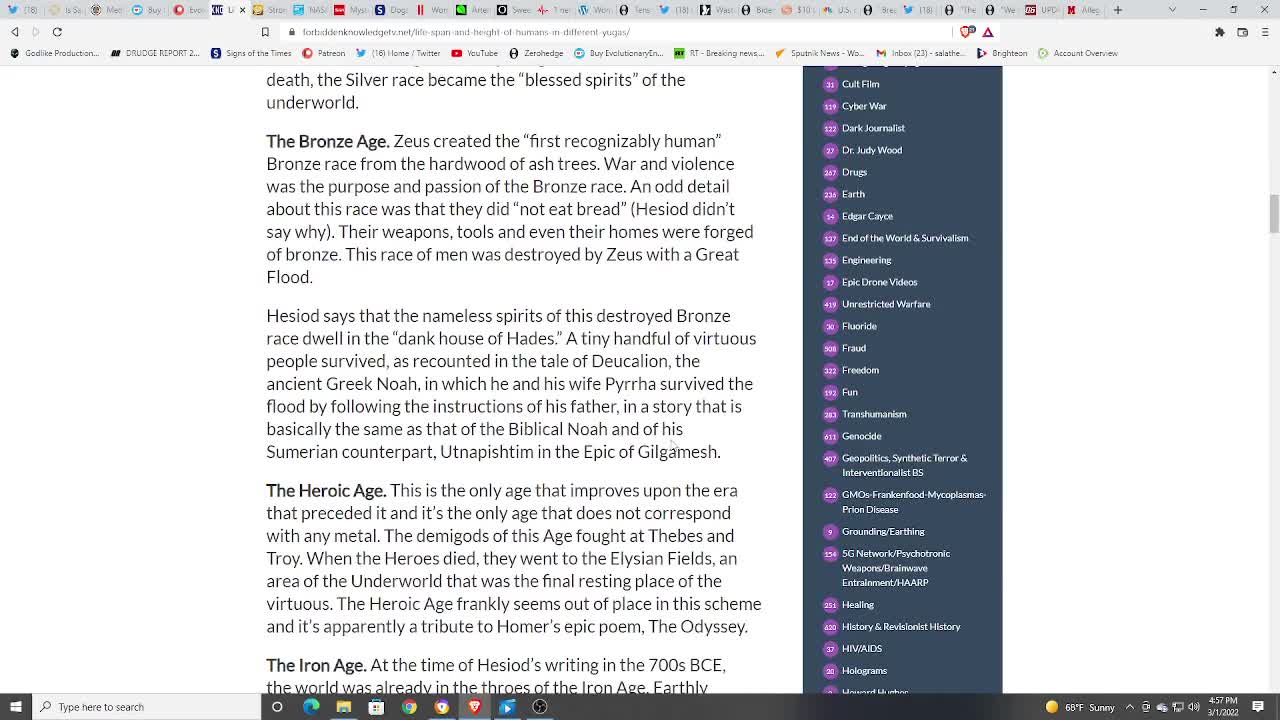
Task: Select Edgar Cayce category
Action: [867, 216]
